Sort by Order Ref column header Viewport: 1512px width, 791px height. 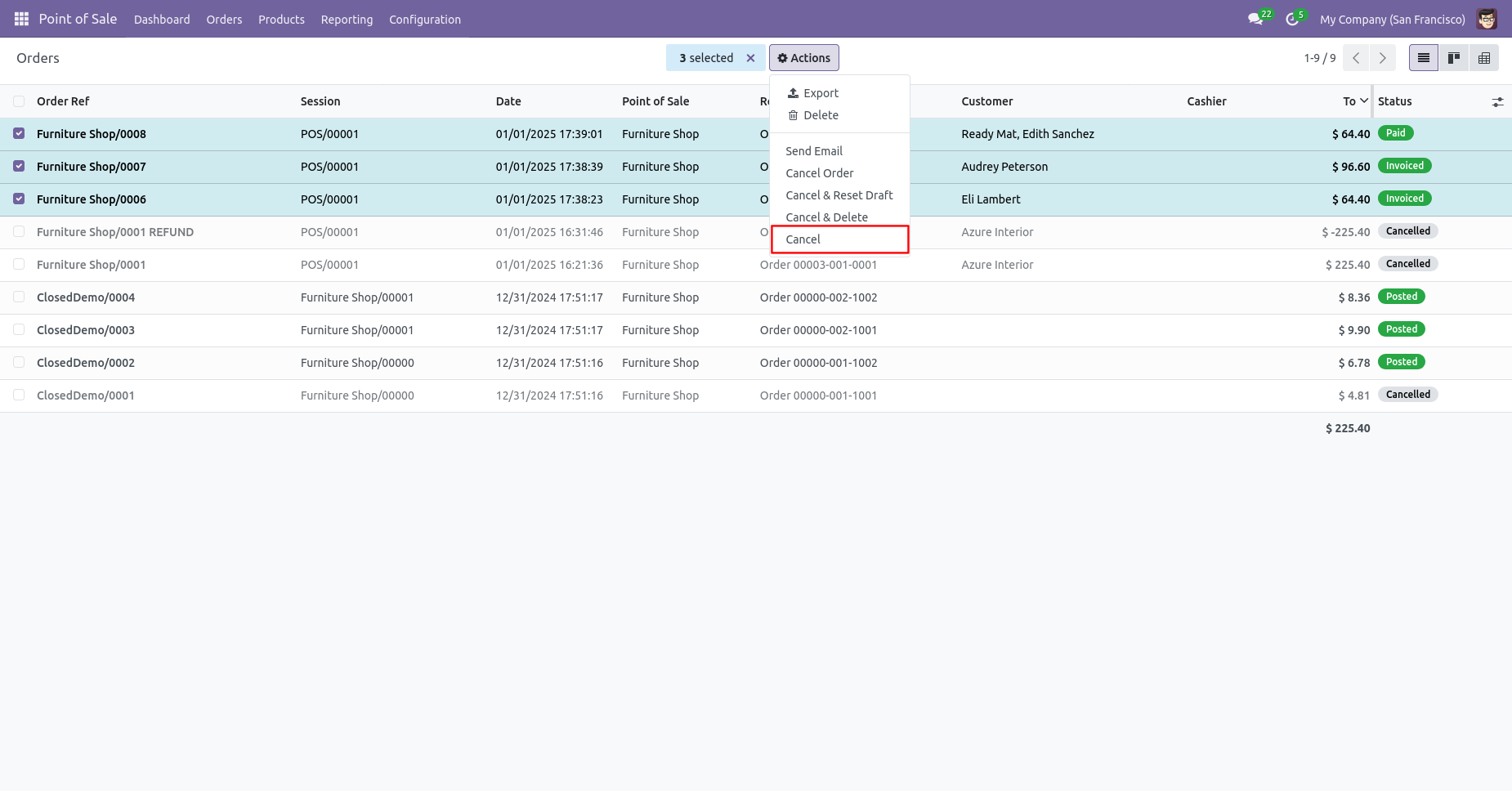tap(63, 101)
